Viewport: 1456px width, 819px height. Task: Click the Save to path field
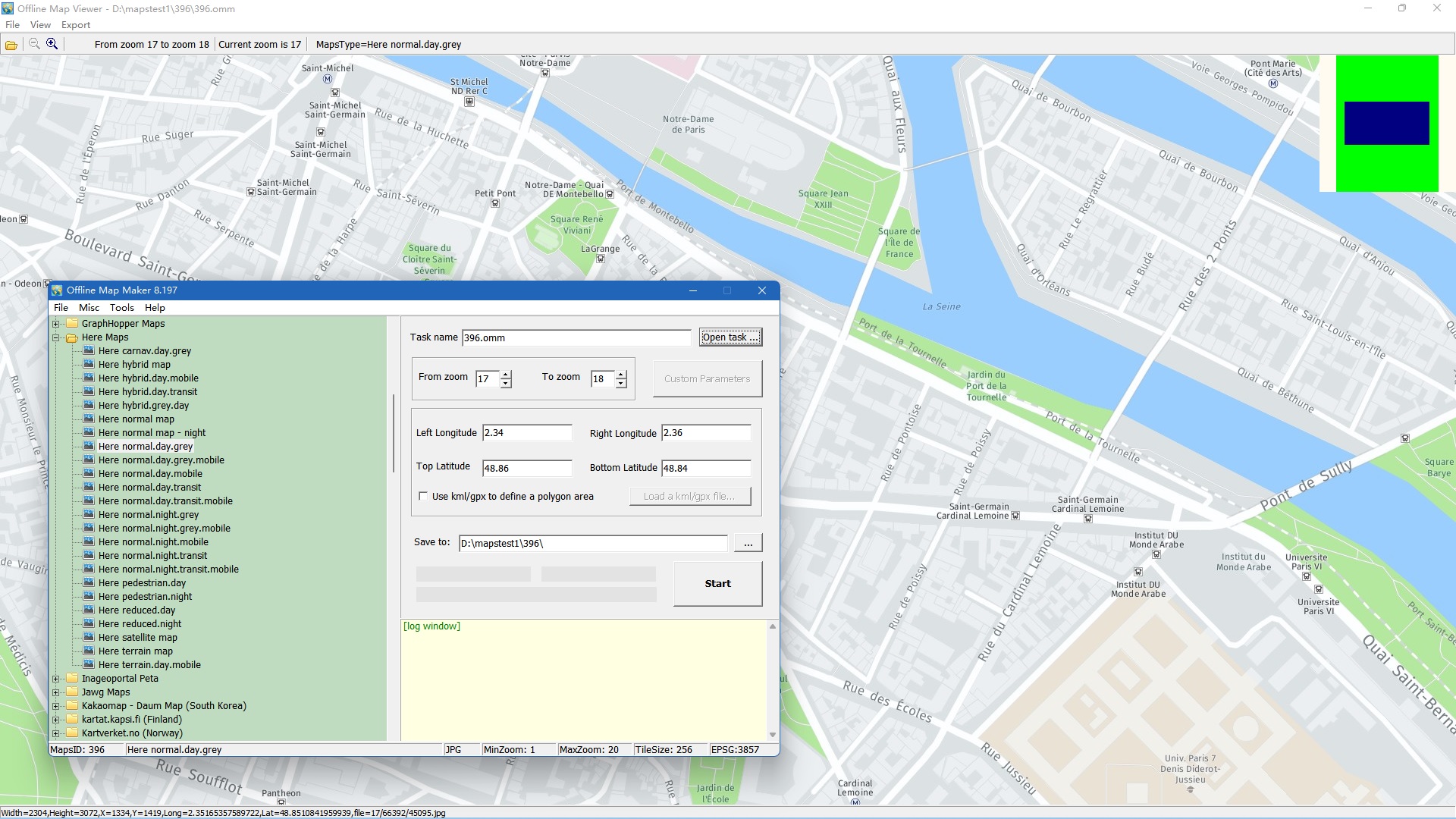point(593,543)
